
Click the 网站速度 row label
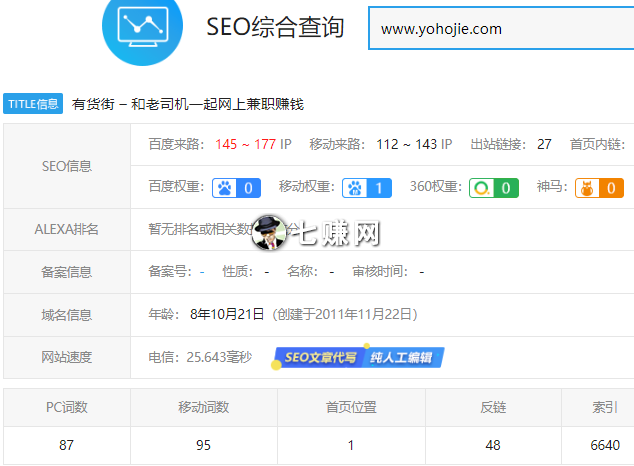[x=67, y=357]
